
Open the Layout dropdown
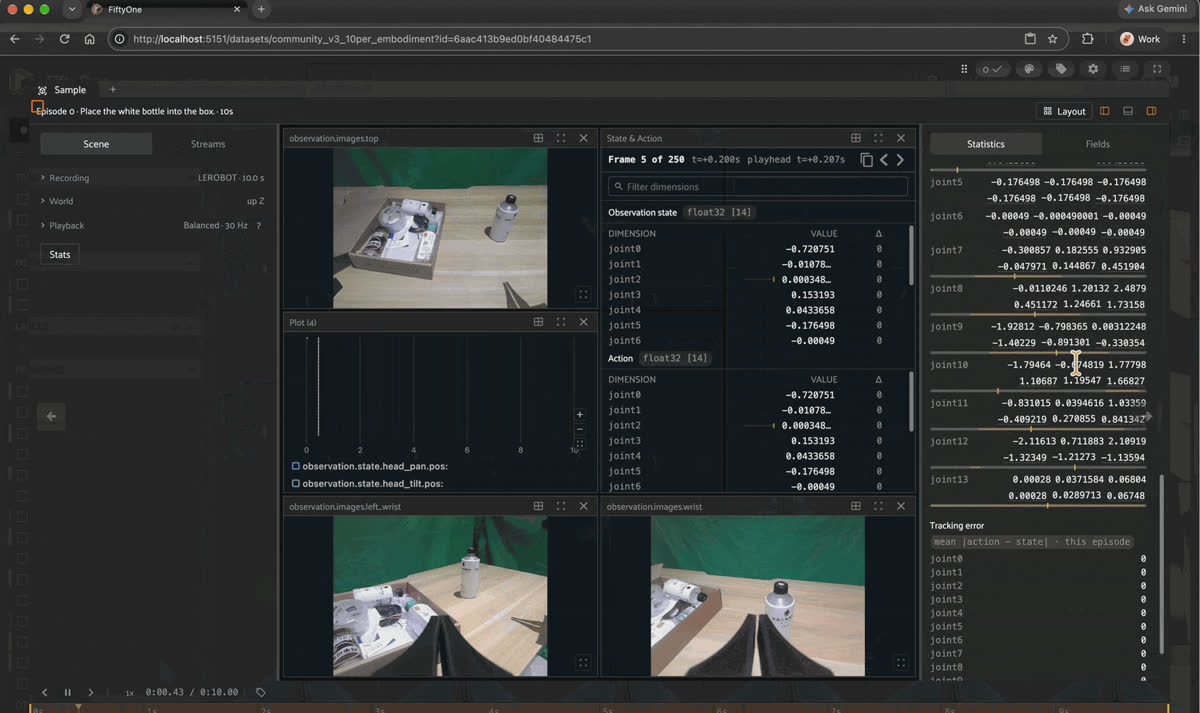click(1064, 111)
